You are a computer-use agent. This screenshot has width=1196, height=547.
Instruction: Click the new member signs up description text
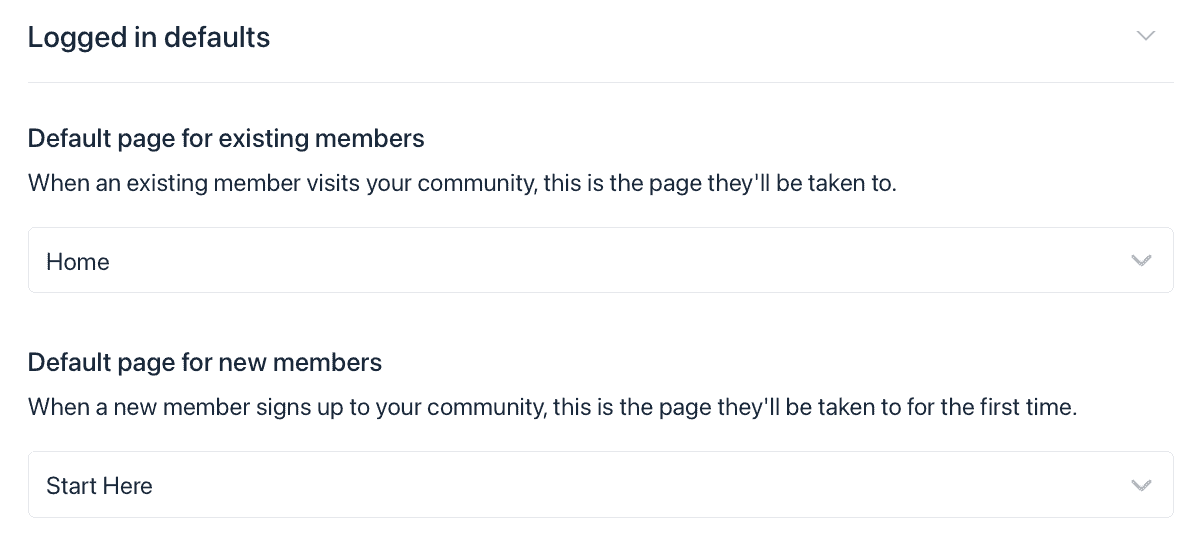[552, 408]
